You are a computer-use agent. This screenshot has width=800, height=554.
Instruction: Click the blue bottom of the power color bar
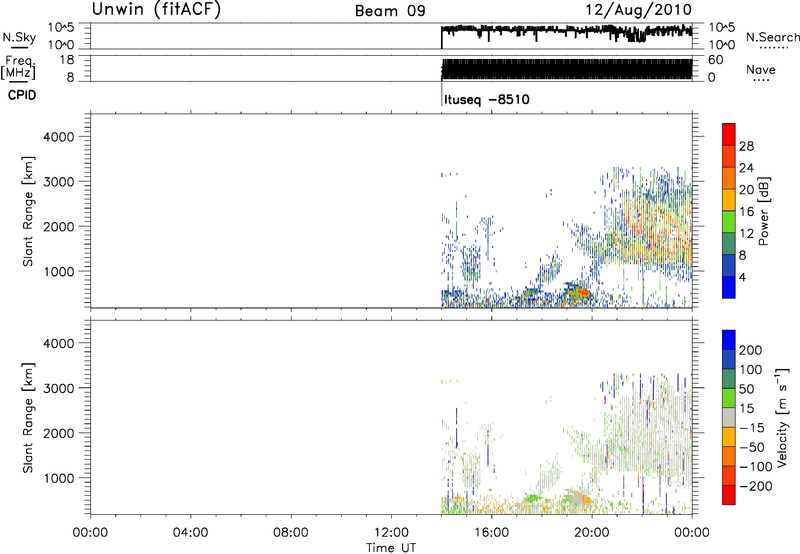pyautogui.click(x=729, y=287)
